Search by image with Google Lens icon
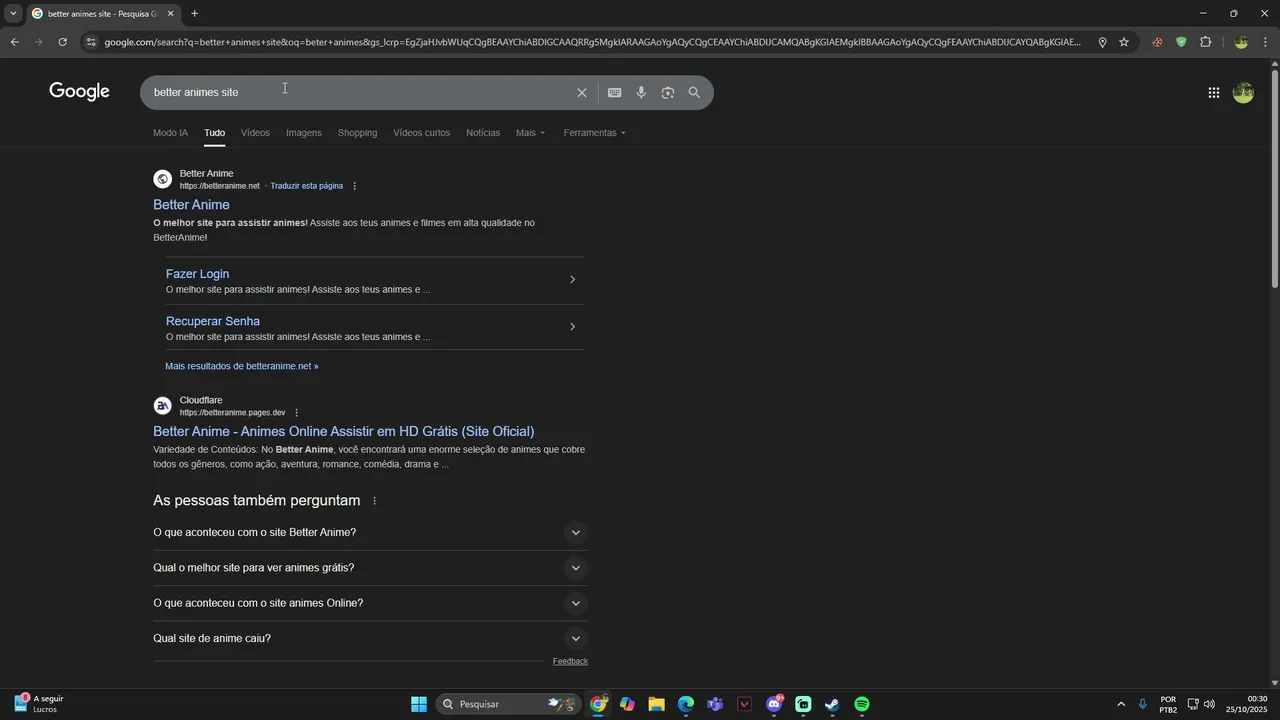 667,92
